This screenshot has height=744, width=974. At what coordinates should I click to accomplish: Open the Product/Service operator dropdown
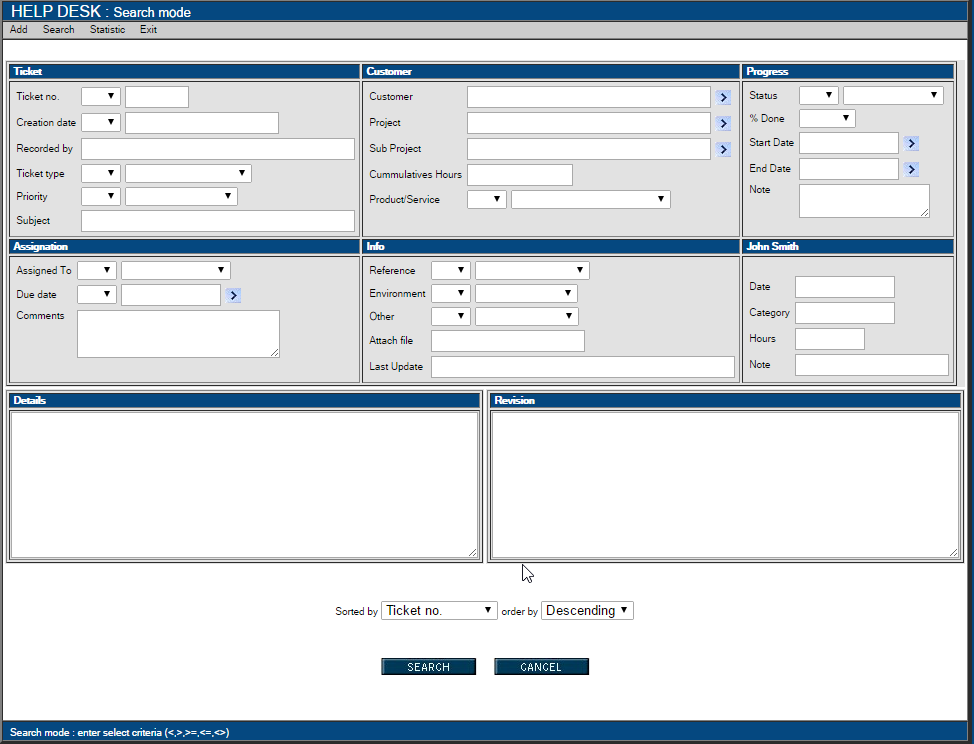[x=487, y=199]
